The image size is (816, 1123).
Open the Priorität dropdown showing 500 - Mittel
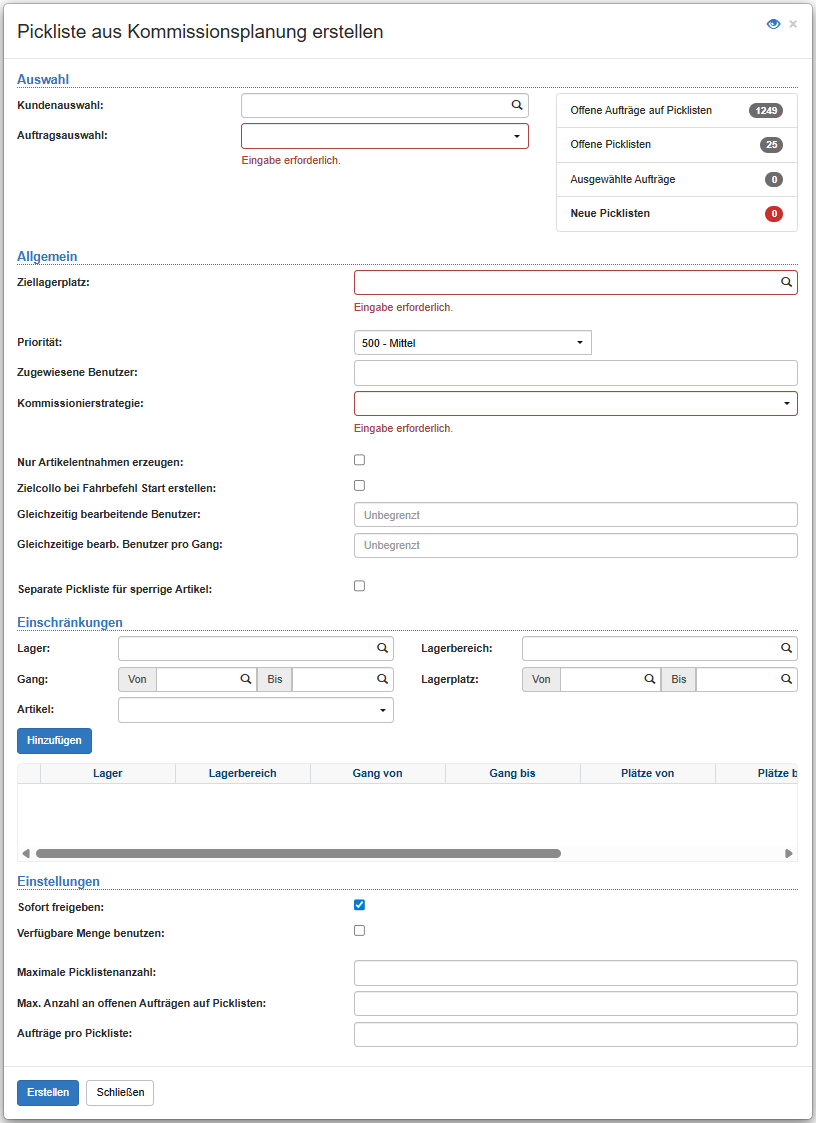click(x=578, y=342)
